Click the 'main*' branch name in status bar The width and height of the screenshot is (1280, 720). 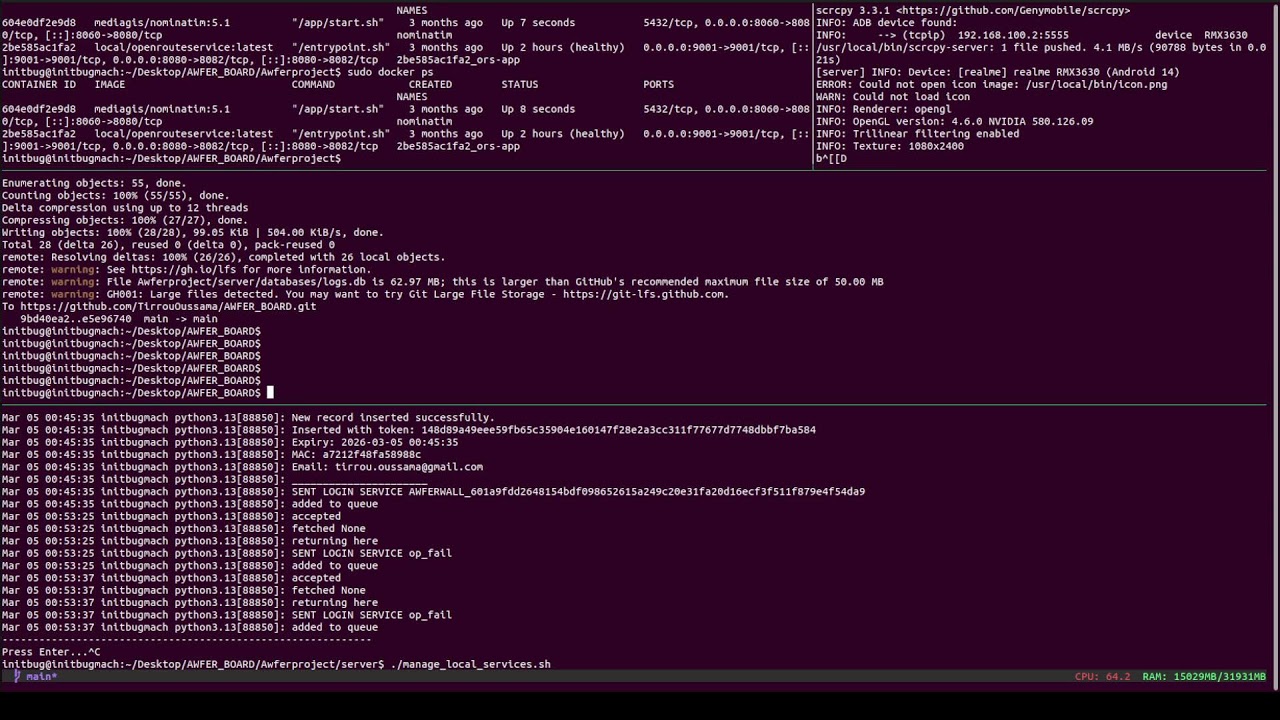(x=42, y=677)
